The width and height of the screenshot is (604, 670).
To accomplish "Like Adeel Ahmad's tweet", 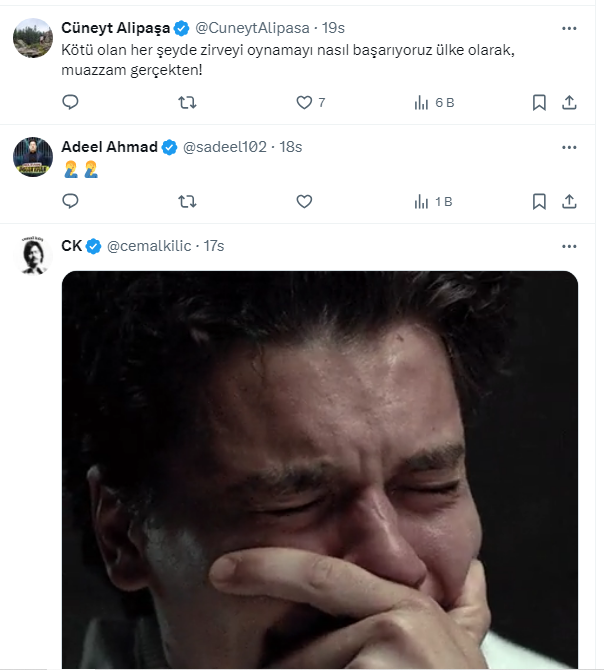I will [305, 201].
